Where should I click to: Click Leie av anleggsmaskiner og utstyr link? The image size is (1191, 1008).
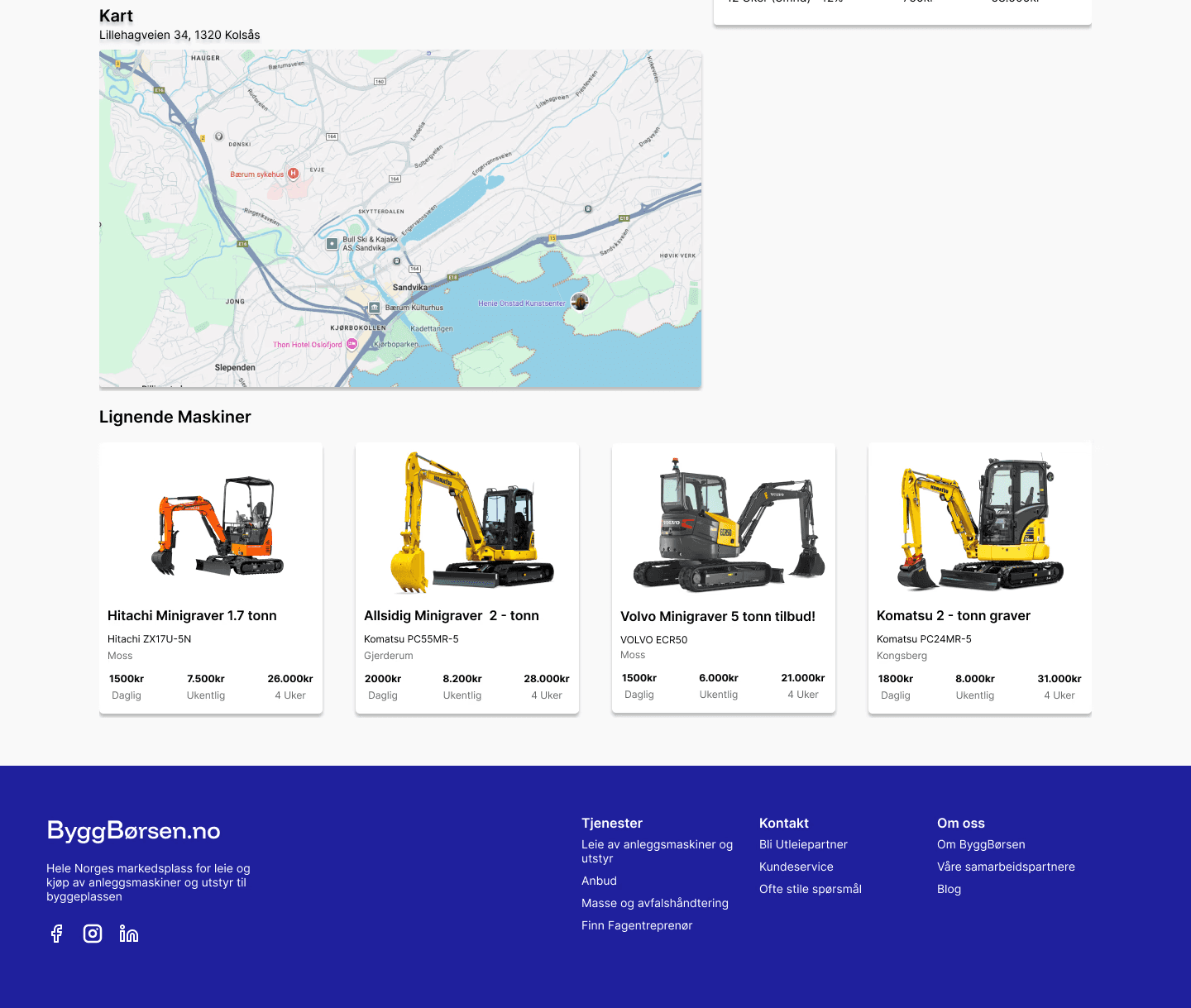[x=658, y=851]
